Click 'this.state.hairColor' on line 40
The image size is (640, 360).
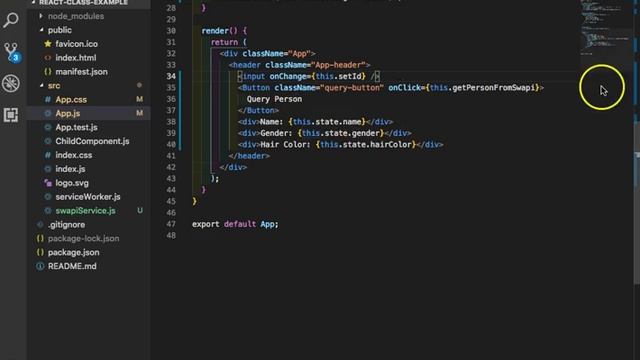[366, 144]
